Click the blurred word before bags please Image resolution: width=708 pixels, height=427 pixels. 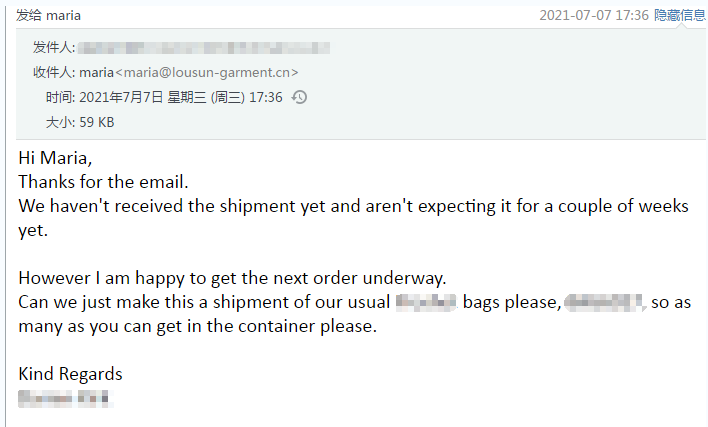coord(426,302)
